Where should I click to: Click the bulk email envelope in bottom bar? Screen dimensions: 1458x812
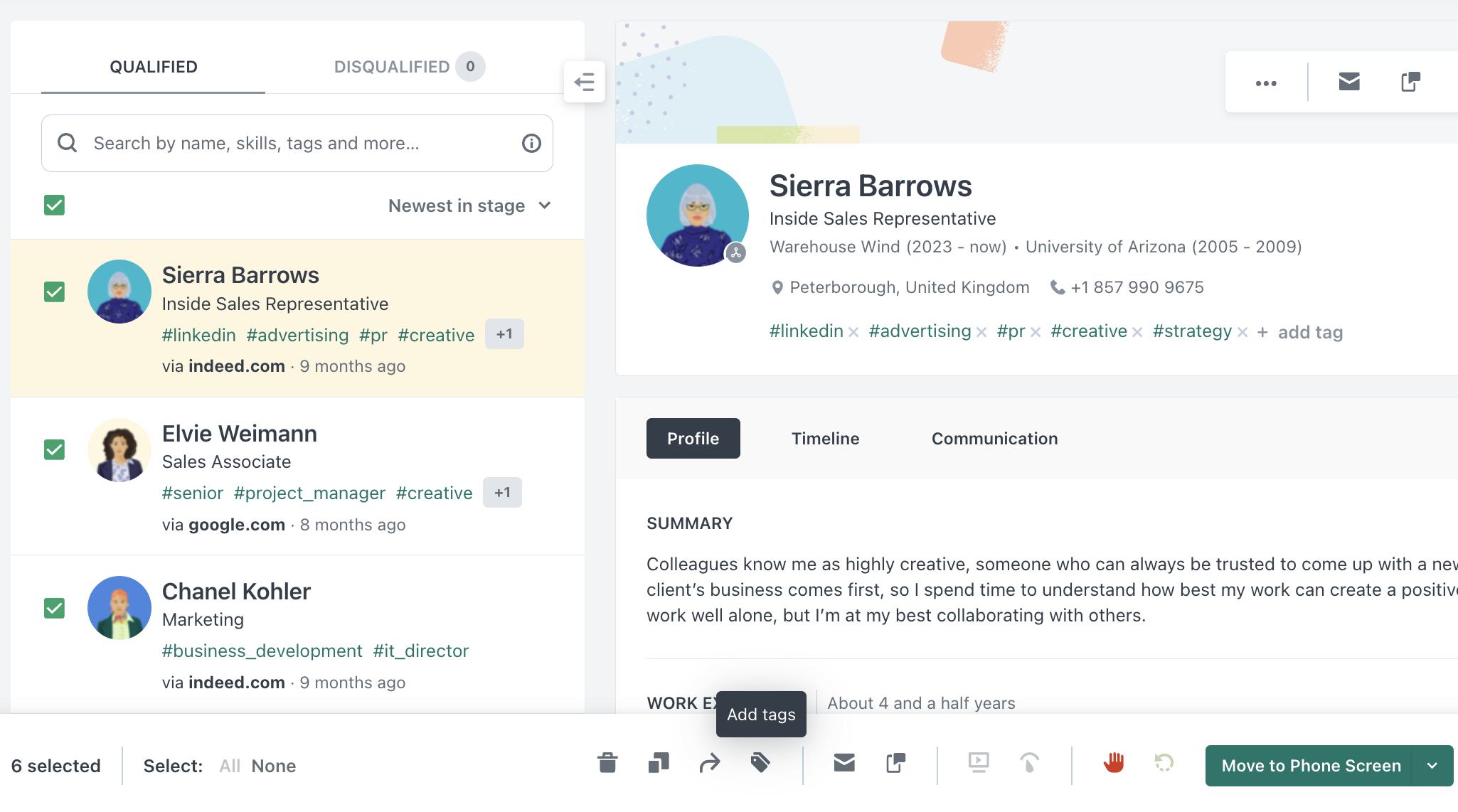pos(844,764)
